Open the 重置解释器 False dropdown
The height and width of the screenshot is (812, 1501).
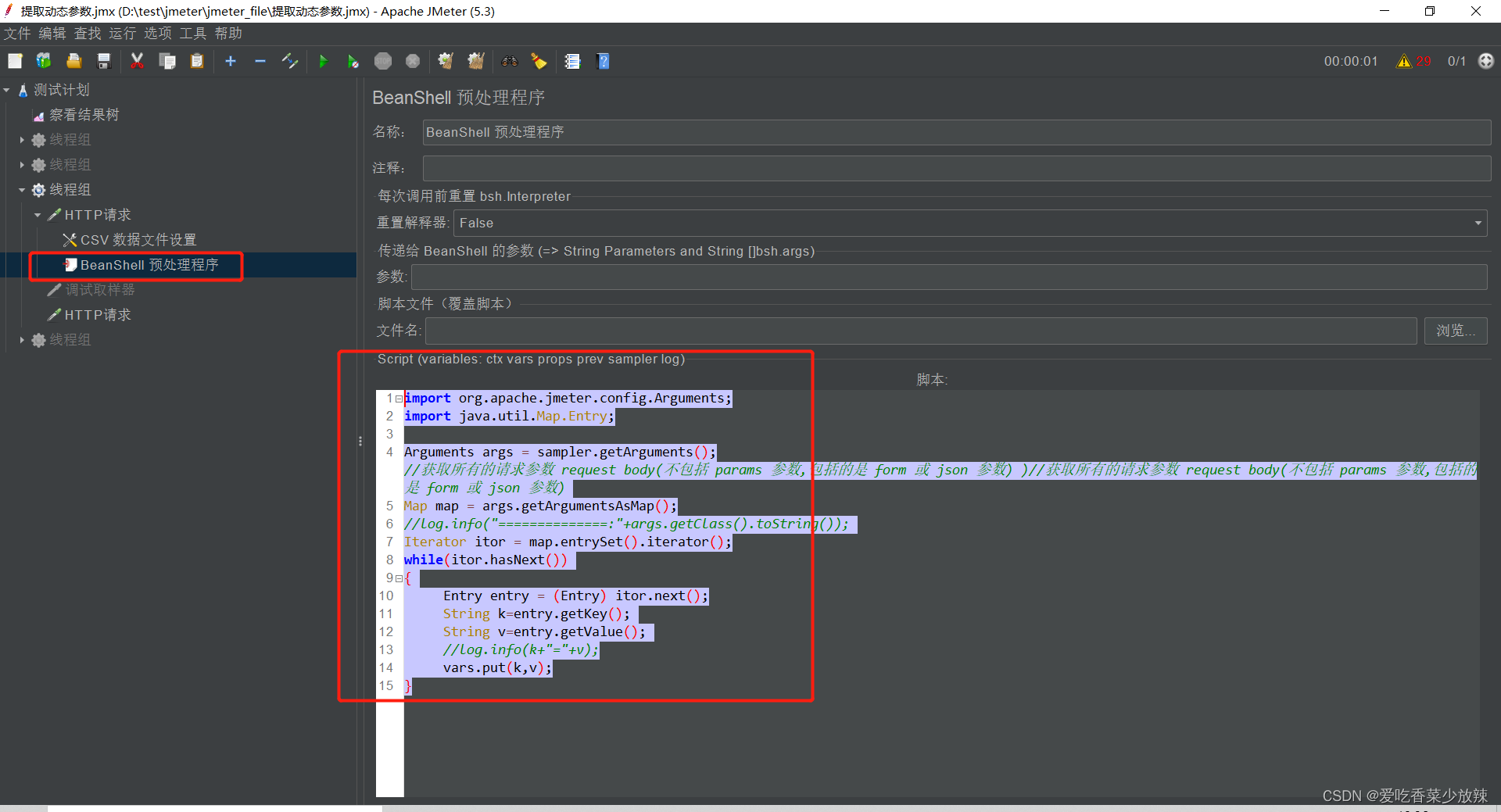click(x=970, y=223)
